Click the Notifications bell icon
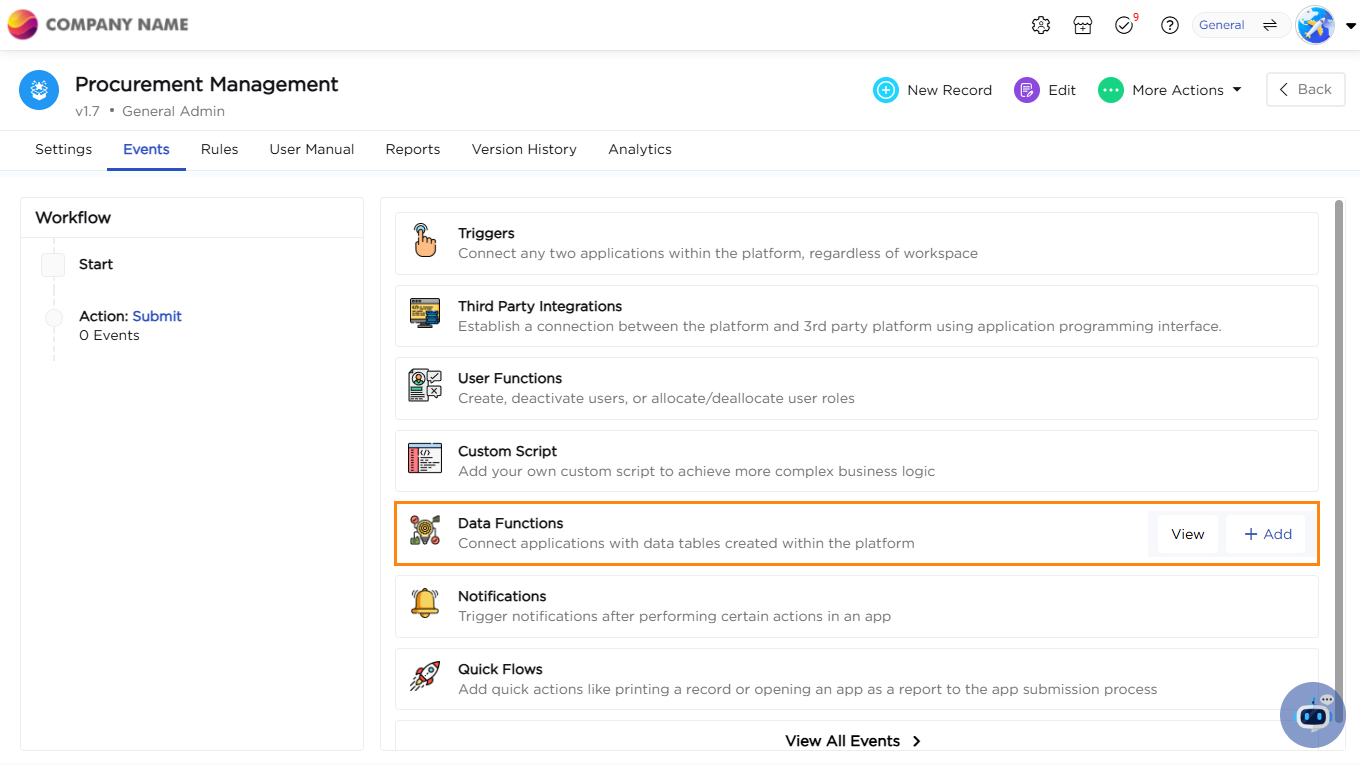Screen dimensions: 1360x765 coord(425,604)
